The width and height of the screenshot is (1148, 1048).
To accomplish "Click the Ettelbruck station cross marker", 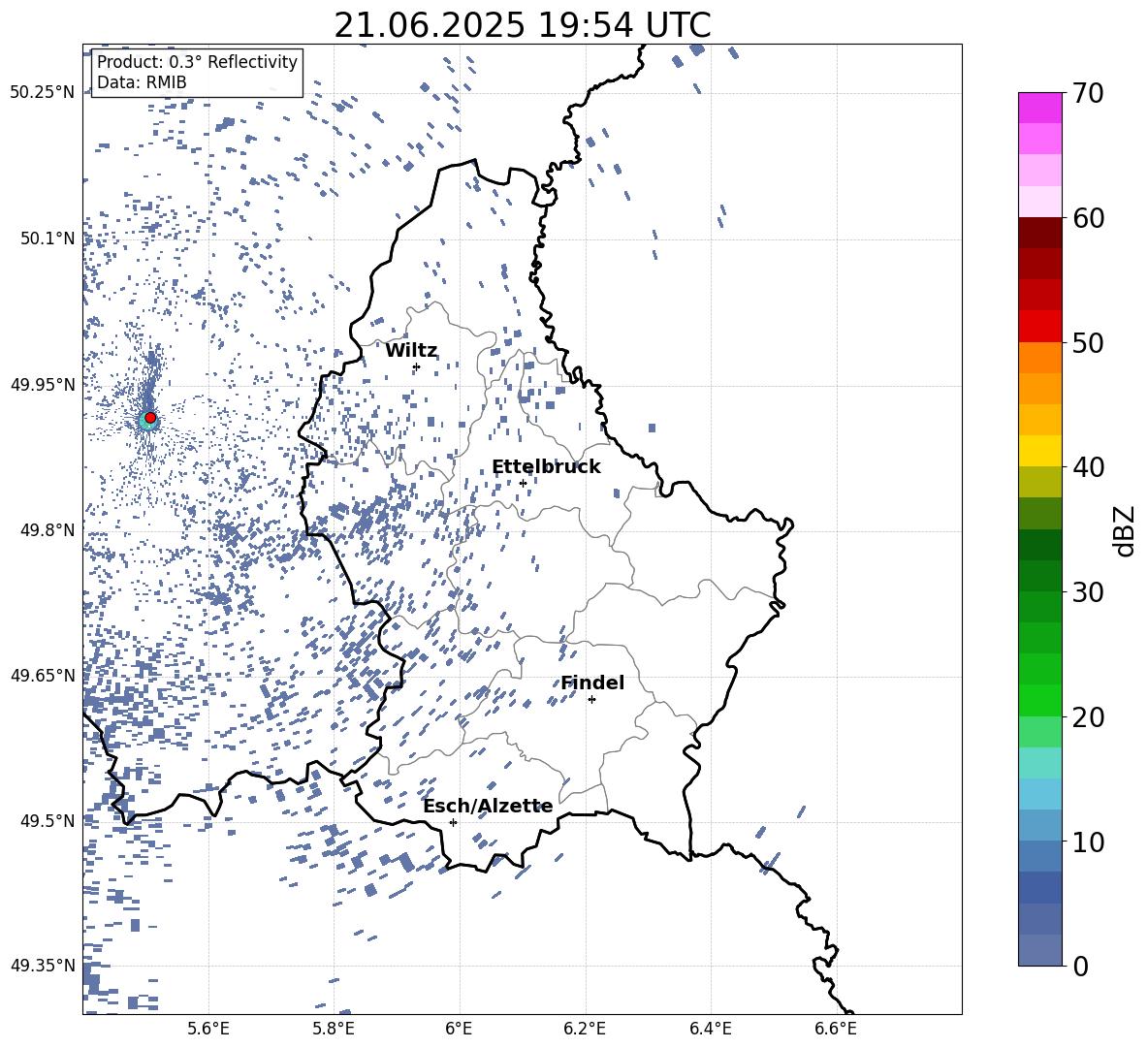I will (x=523, y=483).
